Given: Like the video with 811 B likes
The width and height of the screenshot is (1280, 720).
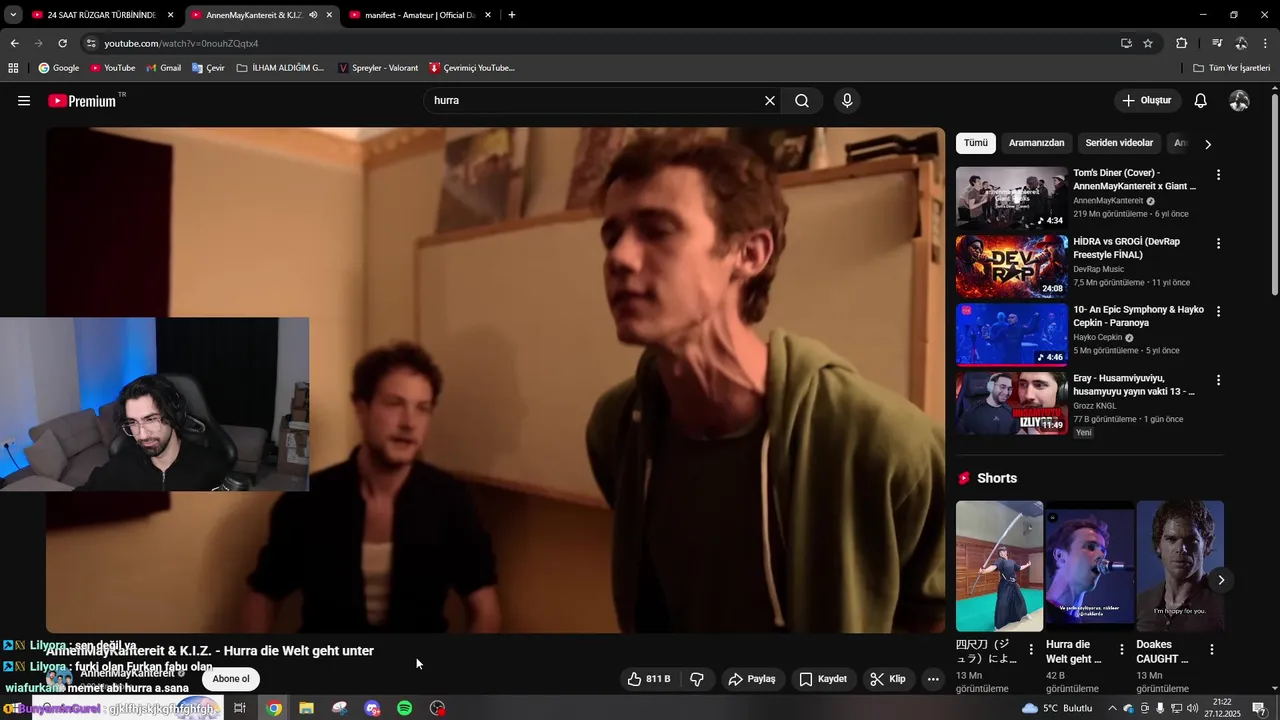Looking at the screenshot, I should [x=649, y=679].
